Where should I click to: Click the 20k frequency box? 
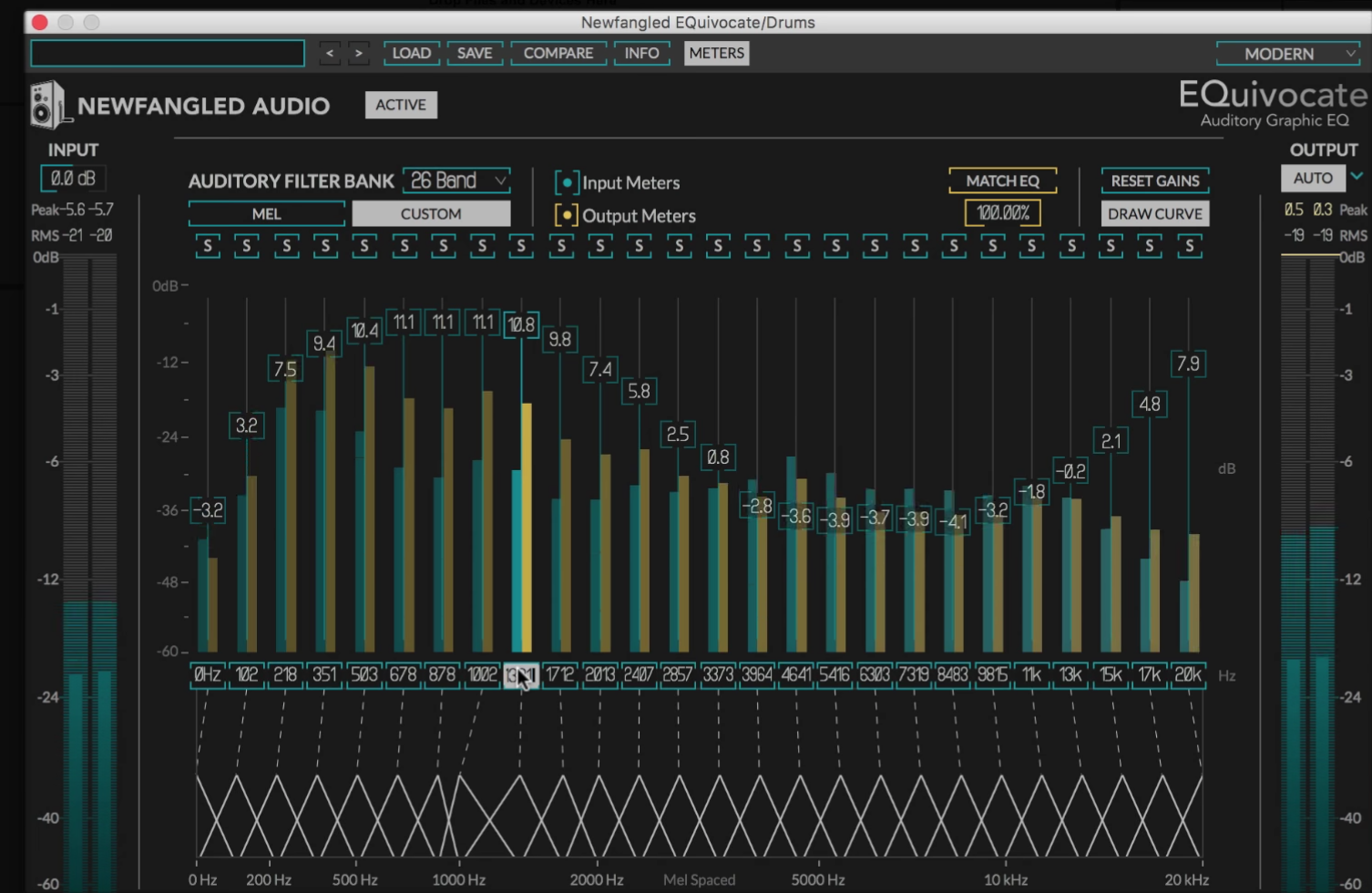[x=1188, y=675]
